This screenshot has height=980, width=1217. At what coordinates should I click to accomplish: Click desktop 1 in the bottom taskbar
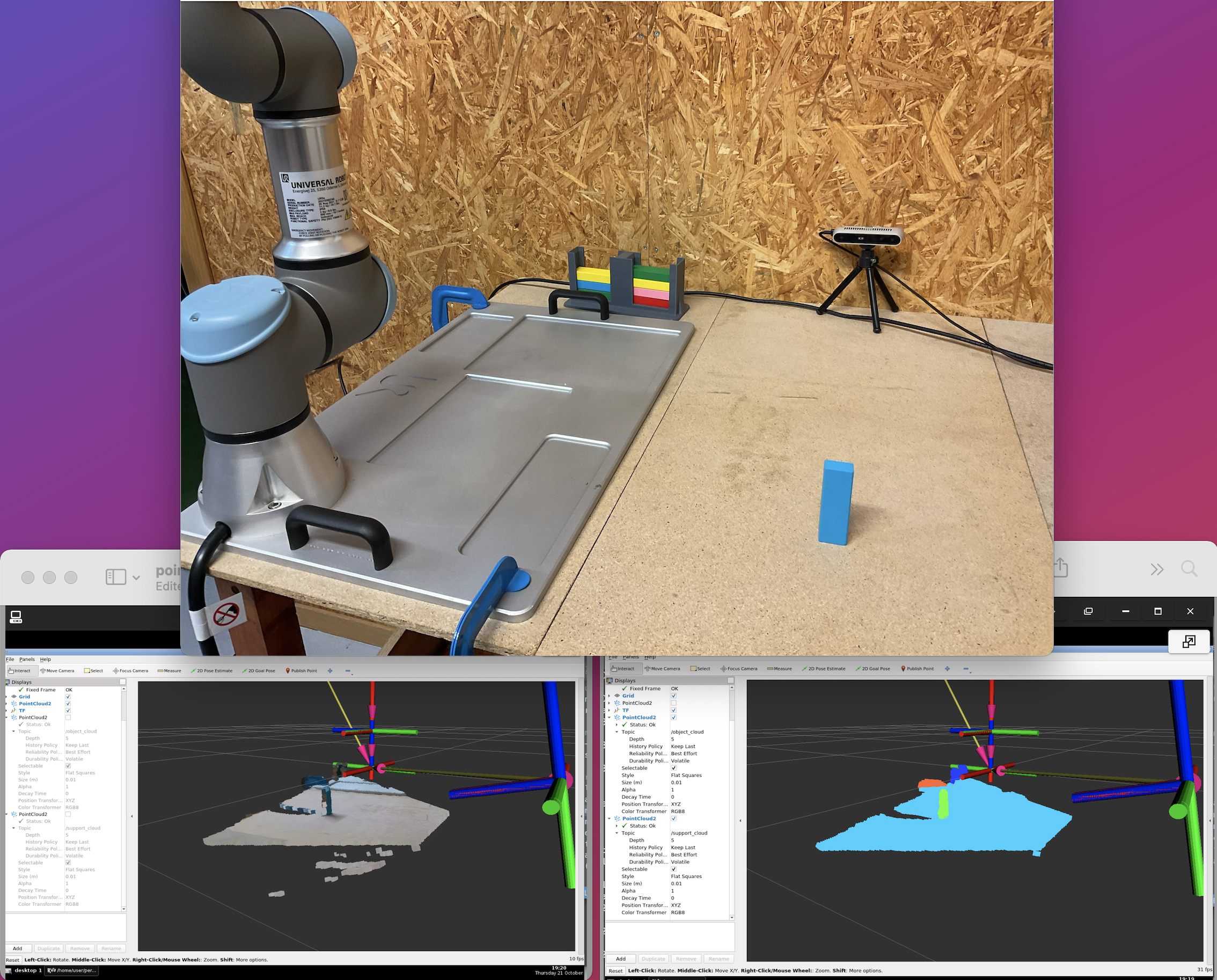point(28,970)
